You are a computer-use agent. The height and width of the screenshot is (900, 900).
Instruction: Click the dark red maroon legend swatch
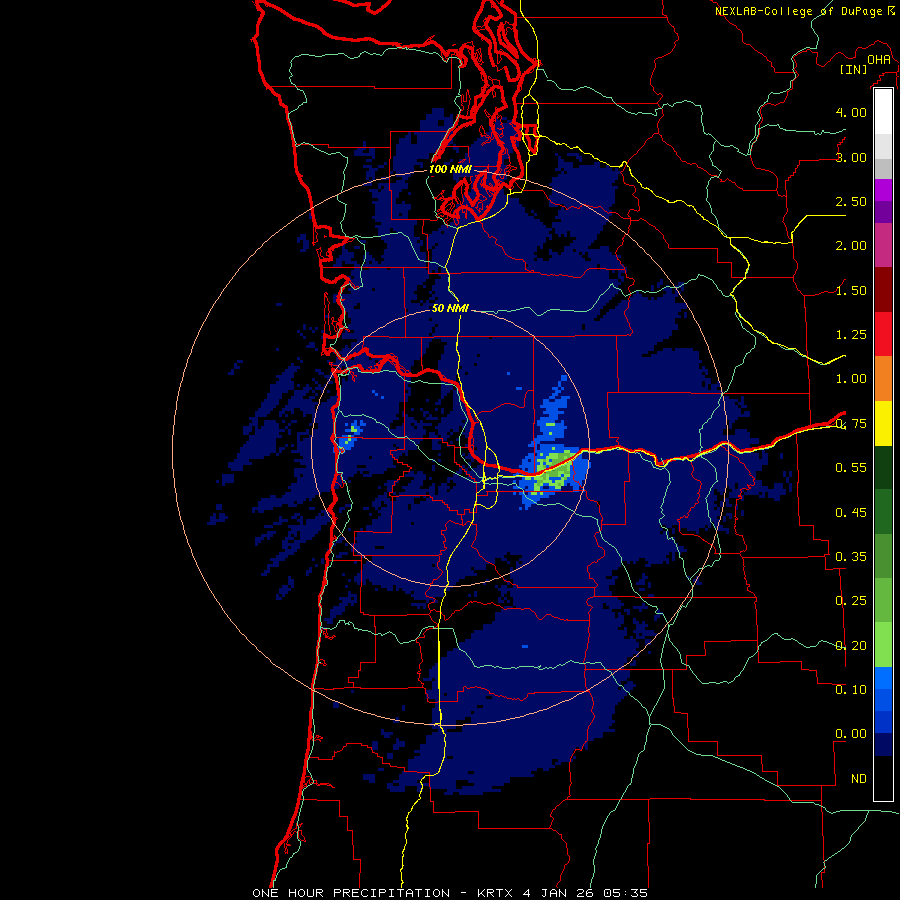tap(883, 290)
